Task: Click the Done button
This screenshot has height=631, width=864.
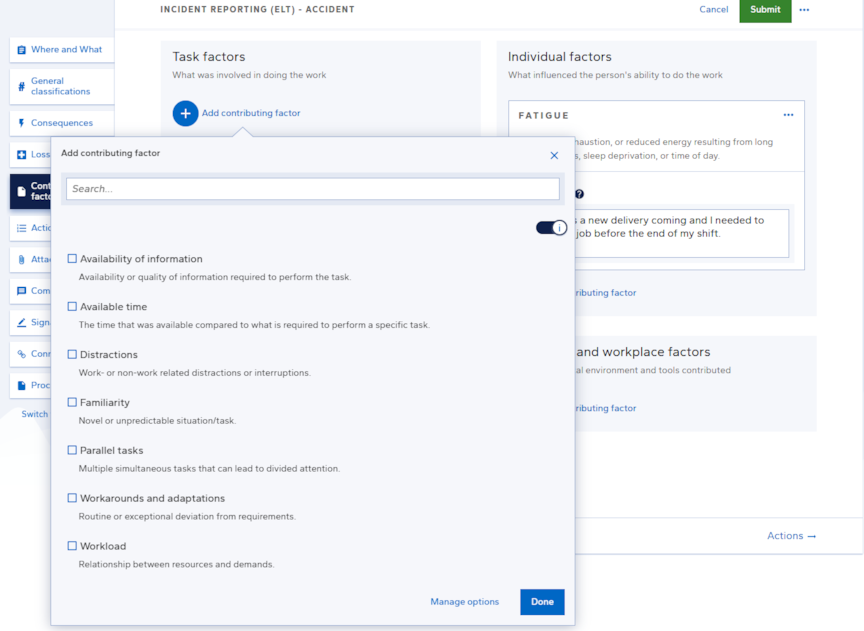Action: click(x=542, y=602)
